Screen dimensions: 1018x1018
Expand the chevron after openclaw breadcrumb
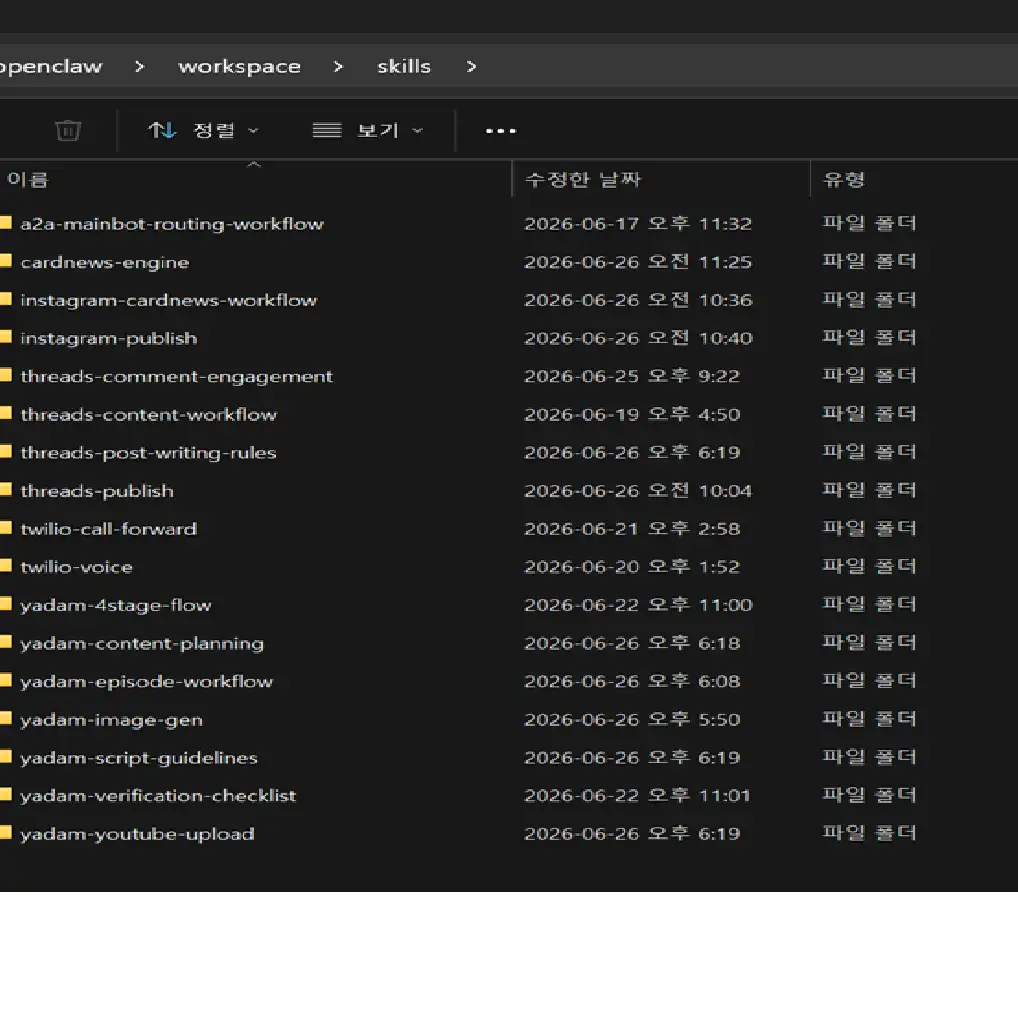click(140, 66)
